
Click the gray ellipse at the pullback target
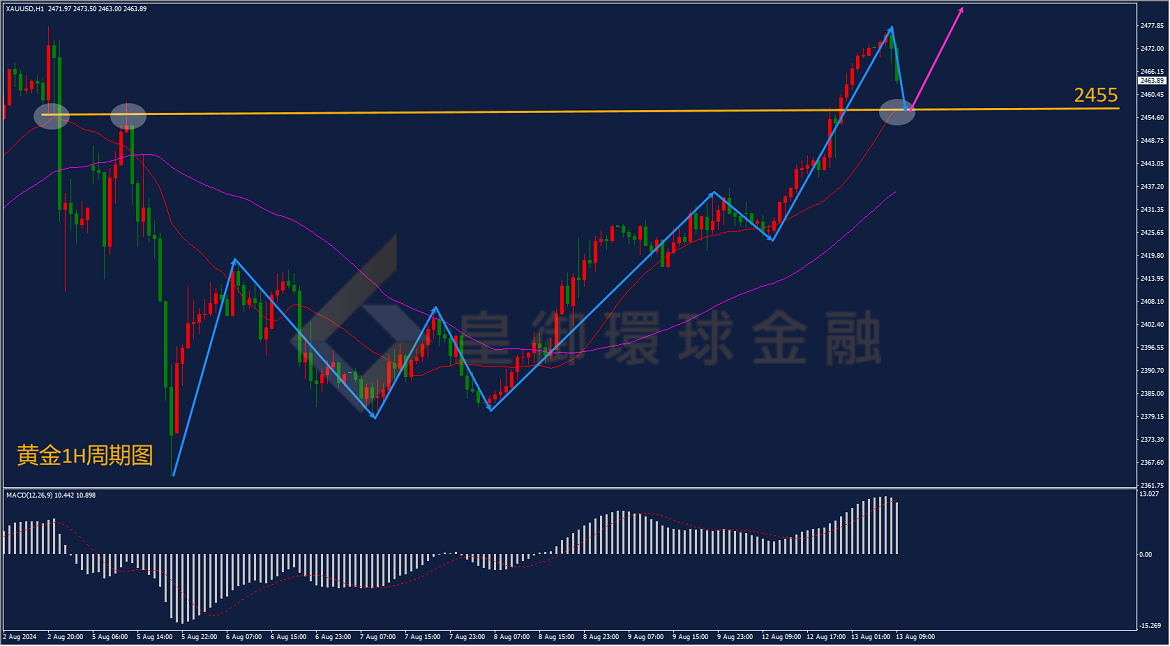(x=897, y=112)
